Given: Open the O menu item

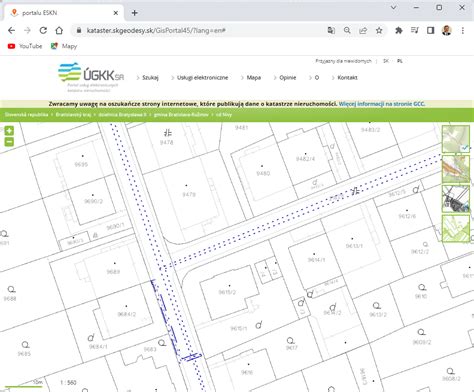Looking at the screenshot, I should [x=317, y=78].
